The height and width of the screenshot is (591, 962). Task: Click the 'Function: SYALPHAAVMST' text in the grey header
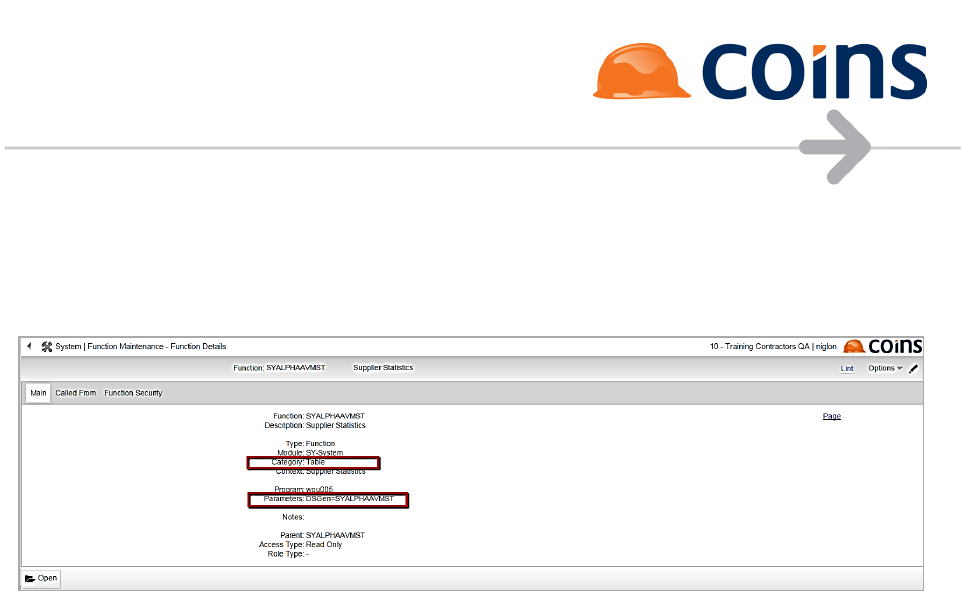279,368
